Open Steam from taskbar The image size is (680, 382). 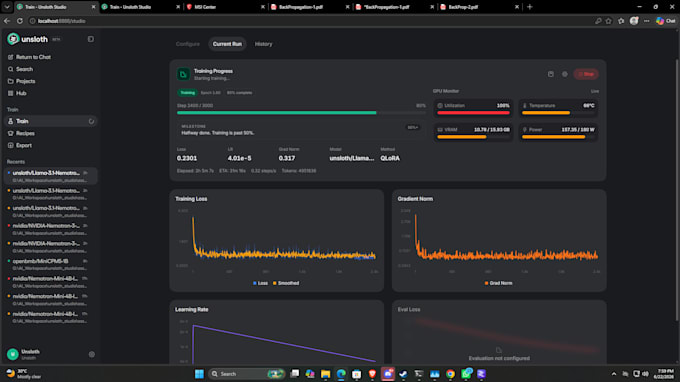403,374
